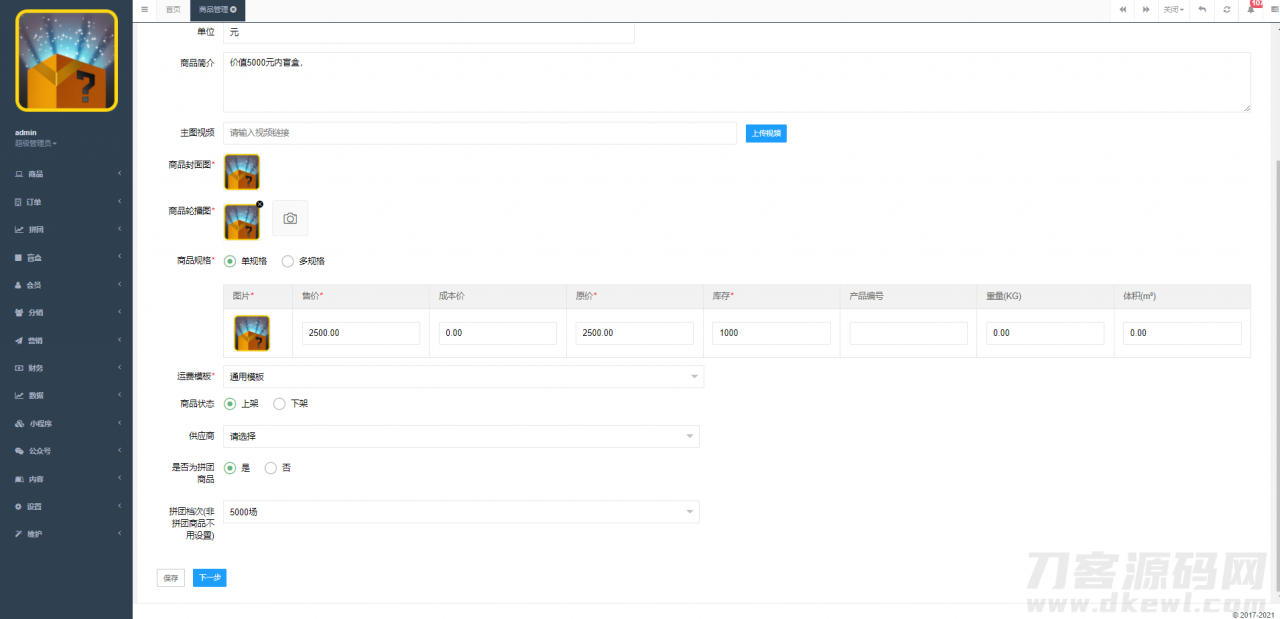Remove the carousel image with the X badge
Image resolution: width=1280 pixels, height=619 pixels.
pyautogui.click(x=260, y=204)
